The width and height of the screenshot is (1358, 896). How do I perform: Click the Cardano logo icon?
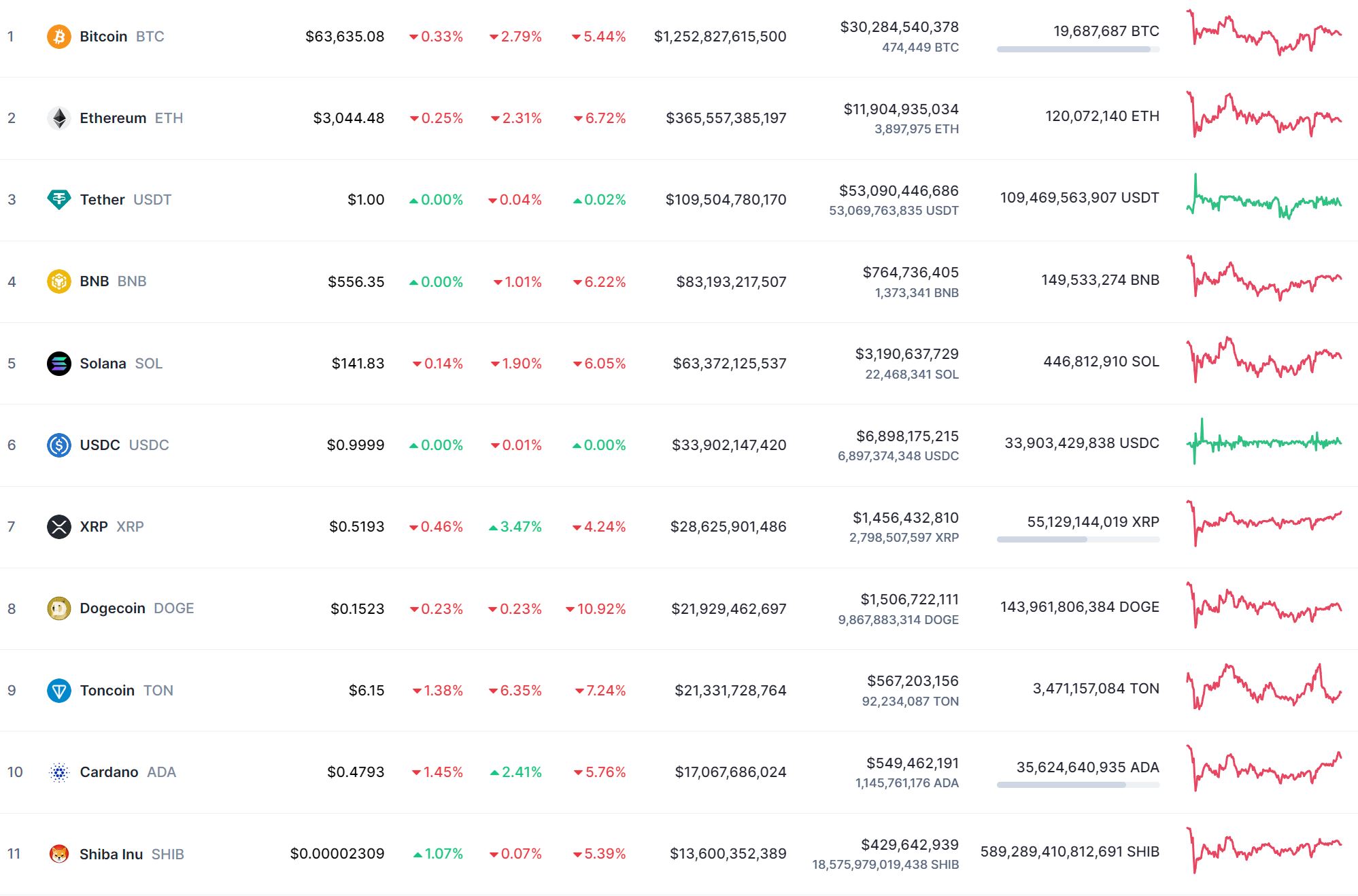(59, 772)
